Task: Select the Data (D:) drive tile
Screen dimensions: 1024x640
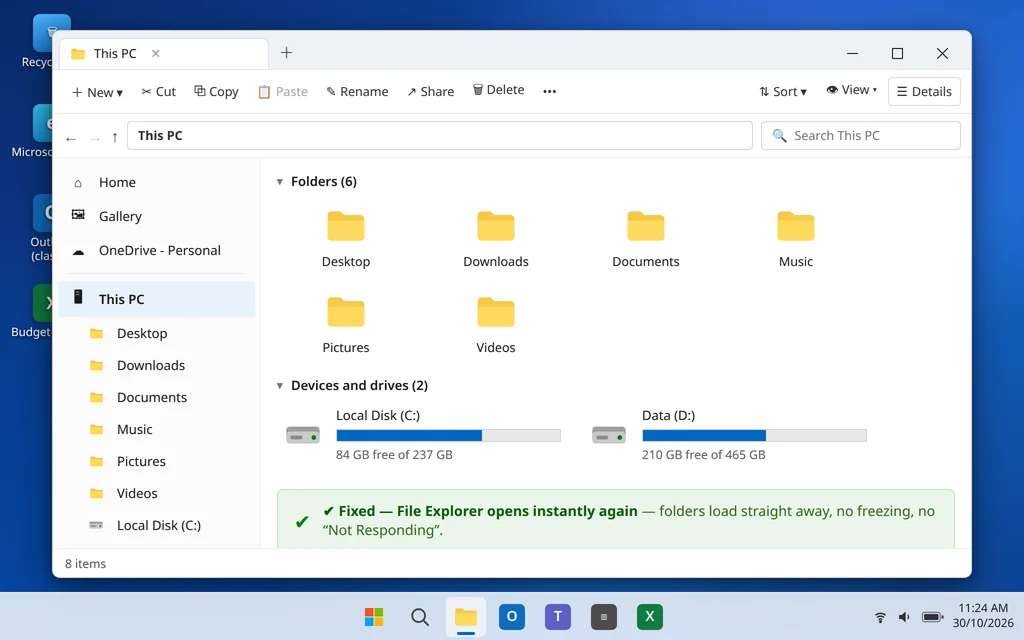Action: tap(729, 435)
